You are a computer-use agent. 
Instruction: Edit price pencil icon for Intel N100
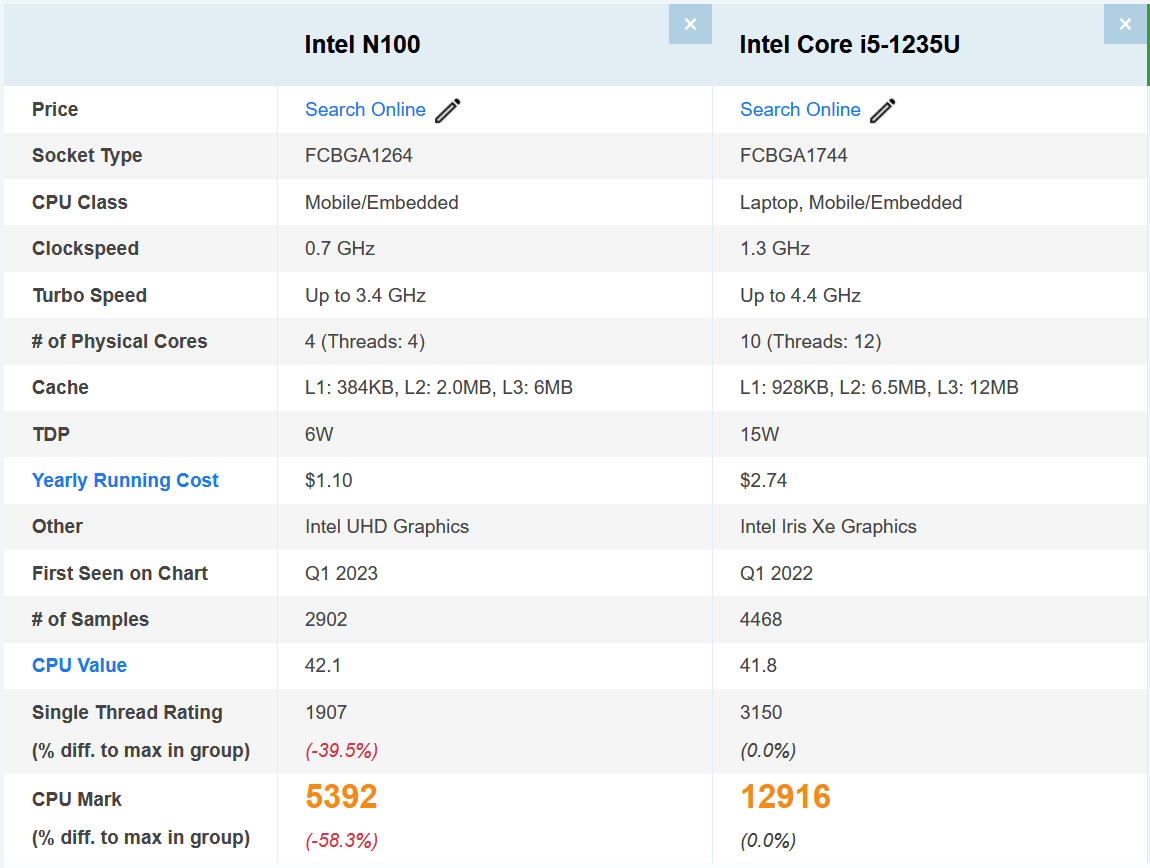tap(447, 110)
